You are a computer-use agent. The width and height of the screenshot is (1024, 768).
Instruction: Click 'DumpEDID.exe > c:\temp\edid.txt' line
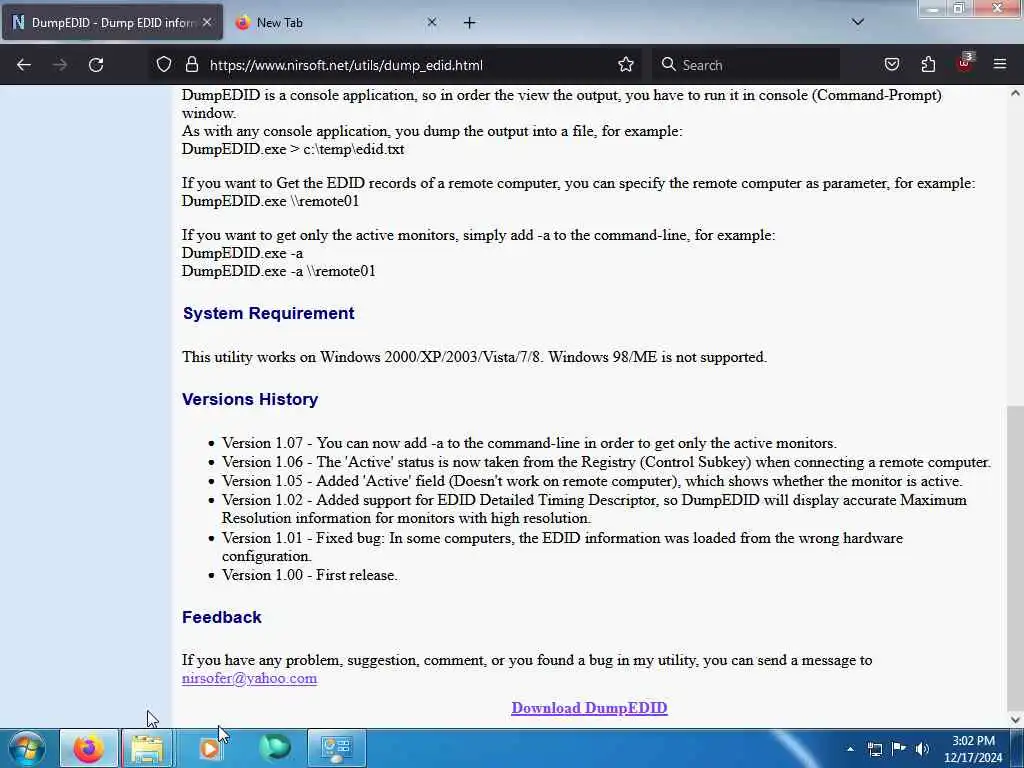(x=293, y=149)
